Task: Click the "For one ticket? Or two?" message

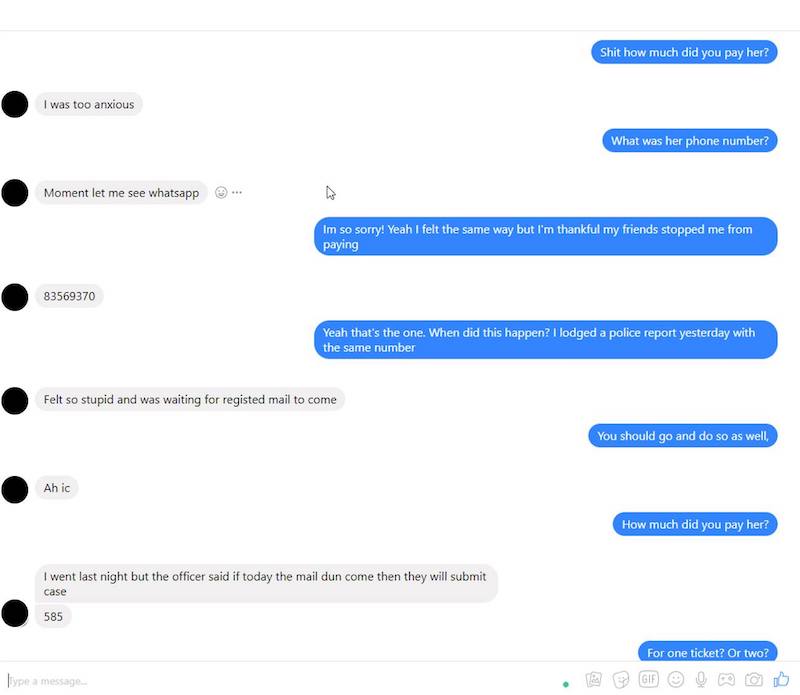Action: pos(708,653)
